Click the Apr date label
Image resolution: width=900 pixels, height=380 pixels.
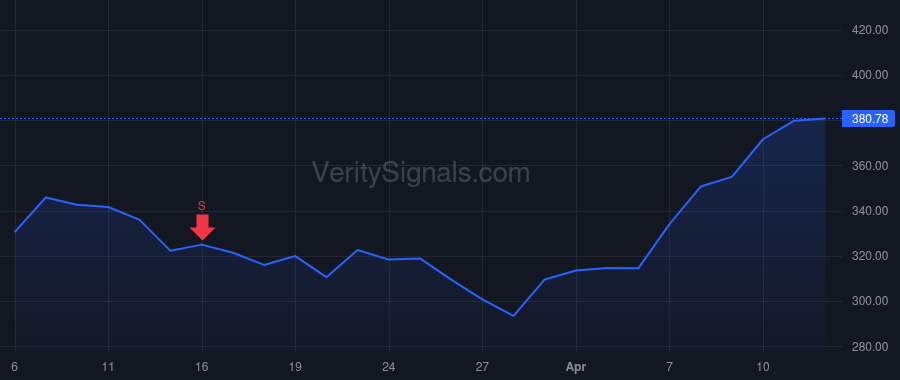[x=576, y=367]
